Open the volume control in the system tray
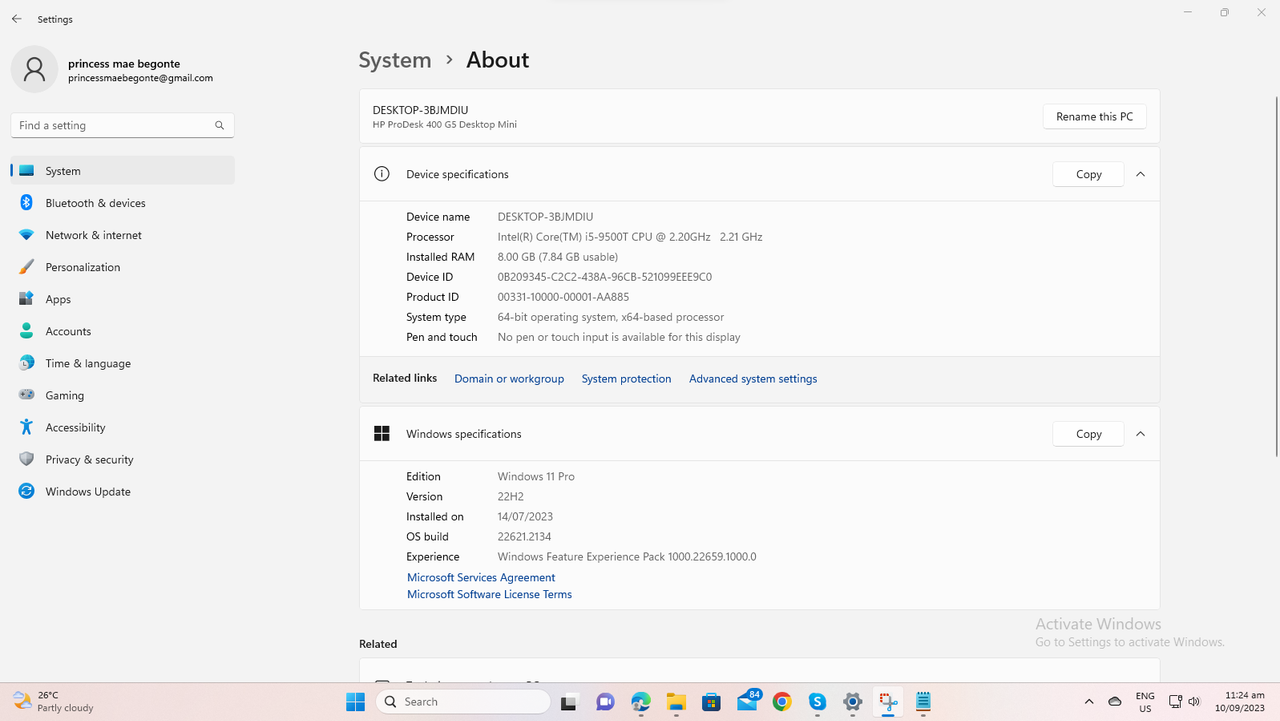The image size is (1280, 721). tap(1193, 701)
